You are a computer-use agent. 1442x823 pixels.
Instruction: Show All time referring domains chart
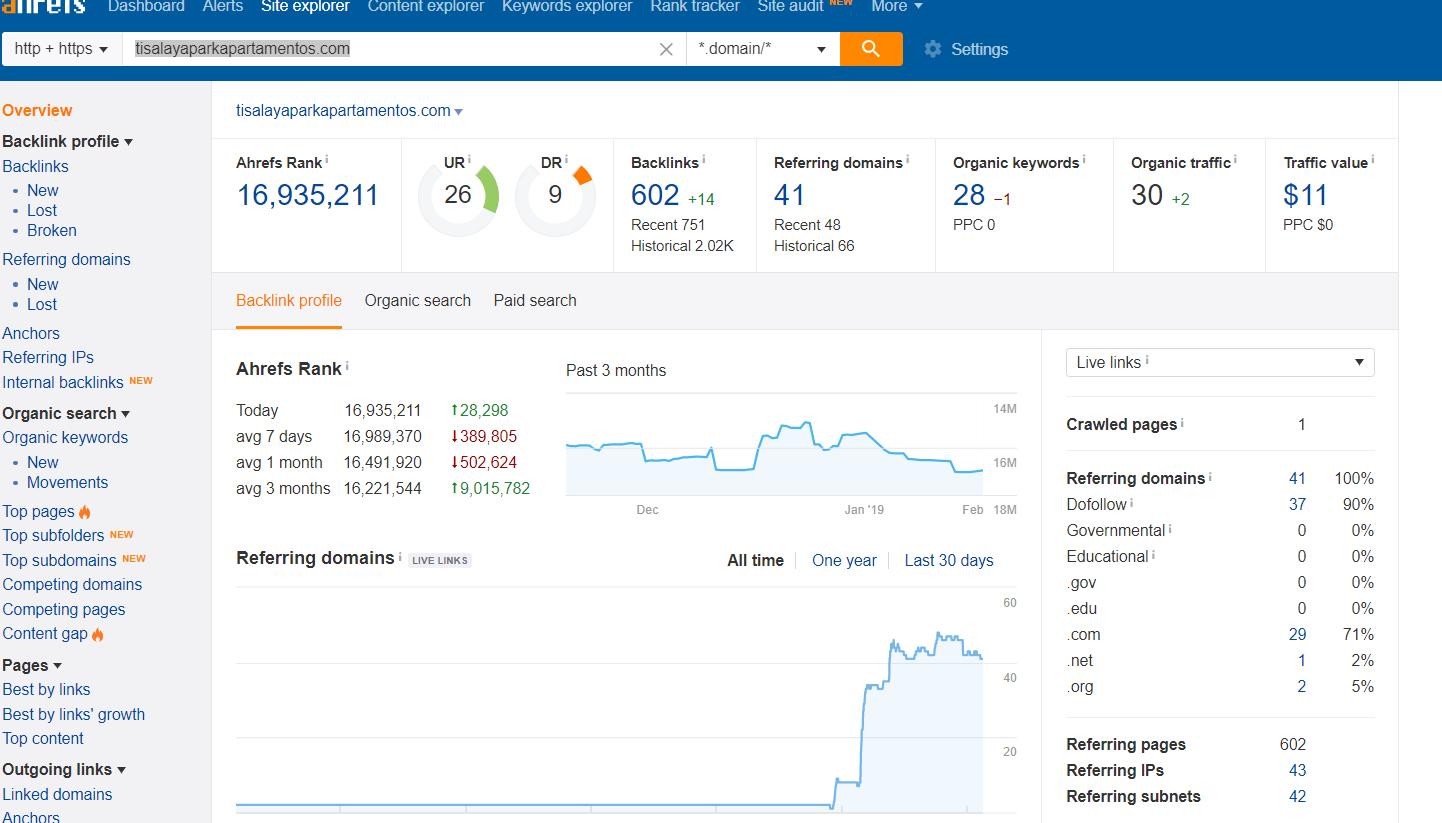[x=756, y=560]
